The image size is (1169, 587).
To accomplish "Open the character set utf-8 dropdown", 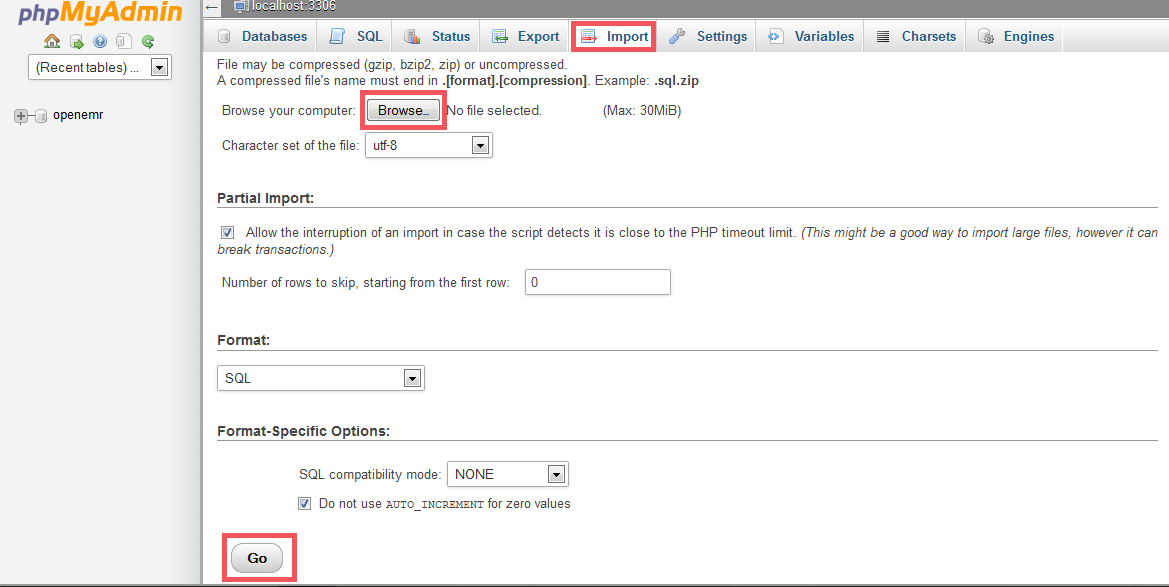I will click(429, 145).
